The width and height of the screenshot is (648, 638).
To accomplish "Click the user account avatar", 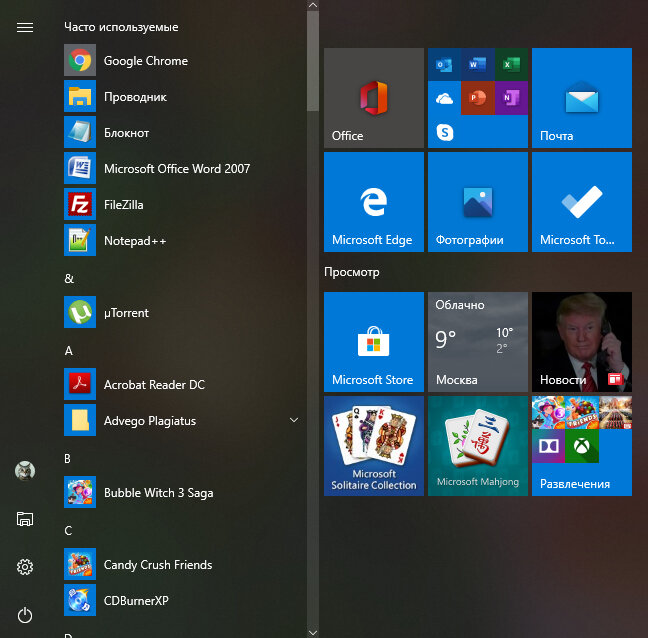I will [25, 471].
